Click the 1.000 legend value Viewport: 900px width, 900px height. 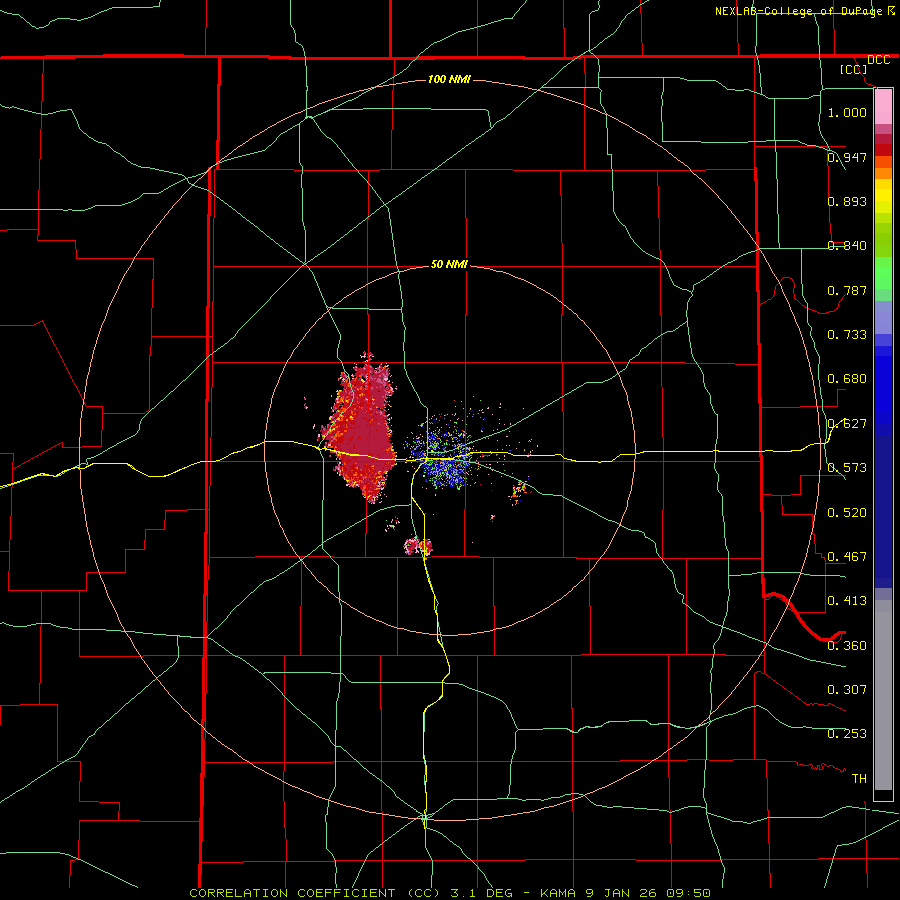pyautogui.click(x=847, y=112)
